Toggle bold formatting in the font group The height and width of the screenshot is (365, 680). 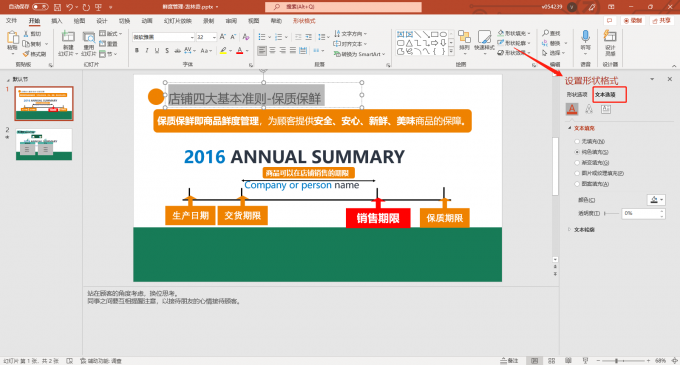[x=137, y=51]
